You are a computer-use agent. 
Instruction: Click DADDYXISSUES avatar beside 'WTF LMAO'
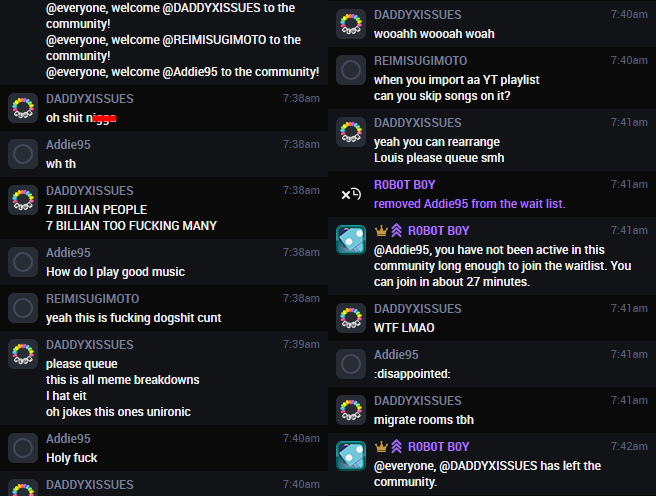coord(351,318)
